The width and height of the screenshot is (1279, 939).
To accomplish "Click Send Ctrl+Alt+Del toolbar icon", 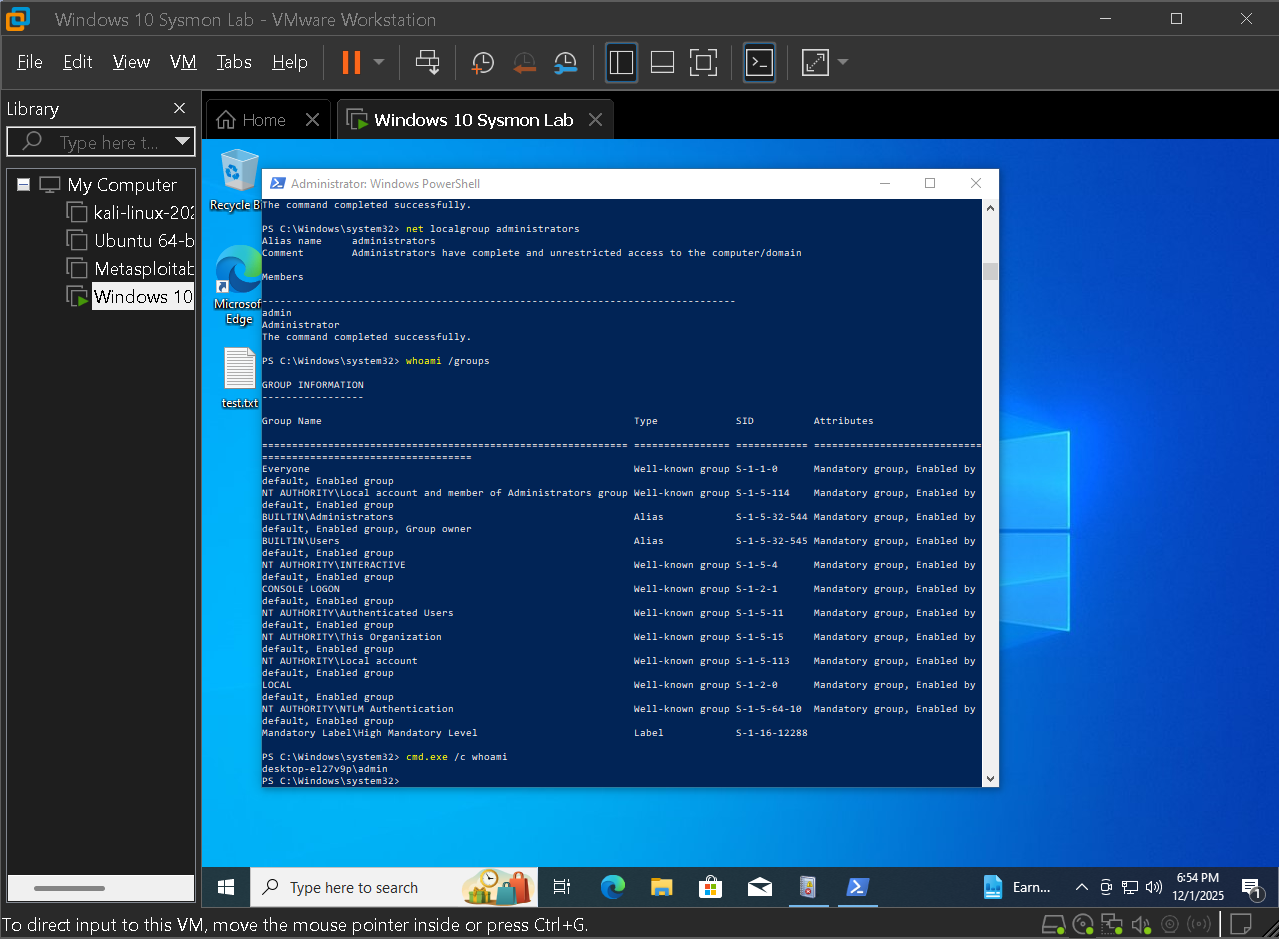I will pos(428,63).
